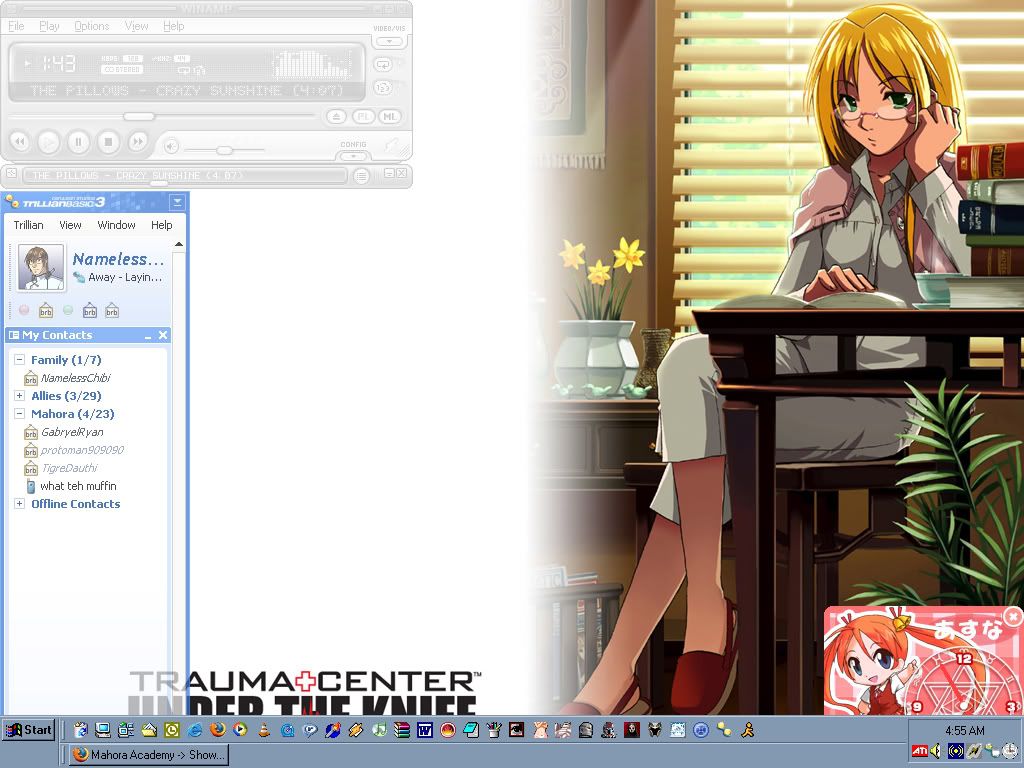The width and height of the screenshot is (1024, 768).
Task: Select contact protoman909090
Action: [x=81, y=450]
